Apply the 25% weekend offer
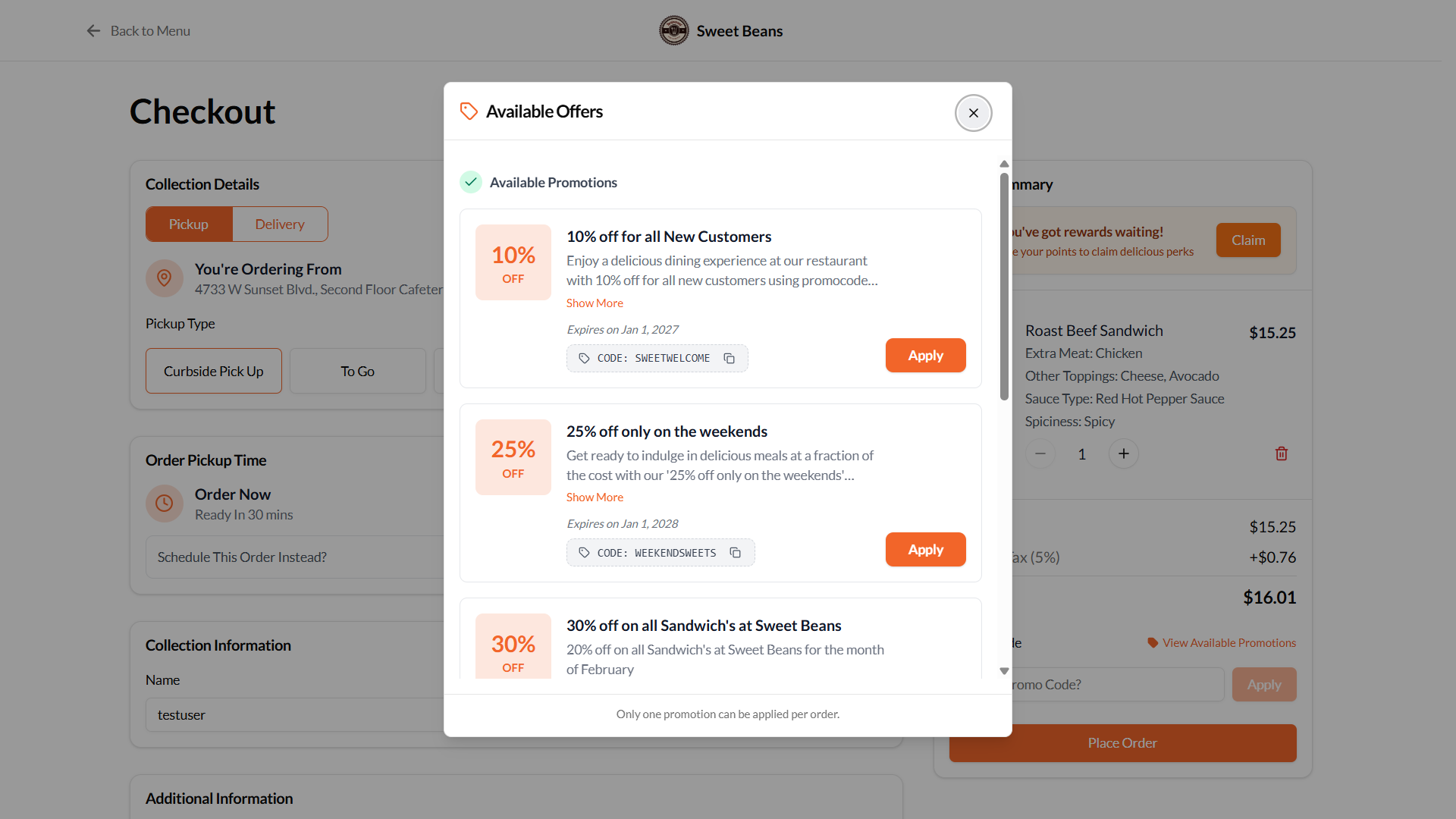 point(925,550)
